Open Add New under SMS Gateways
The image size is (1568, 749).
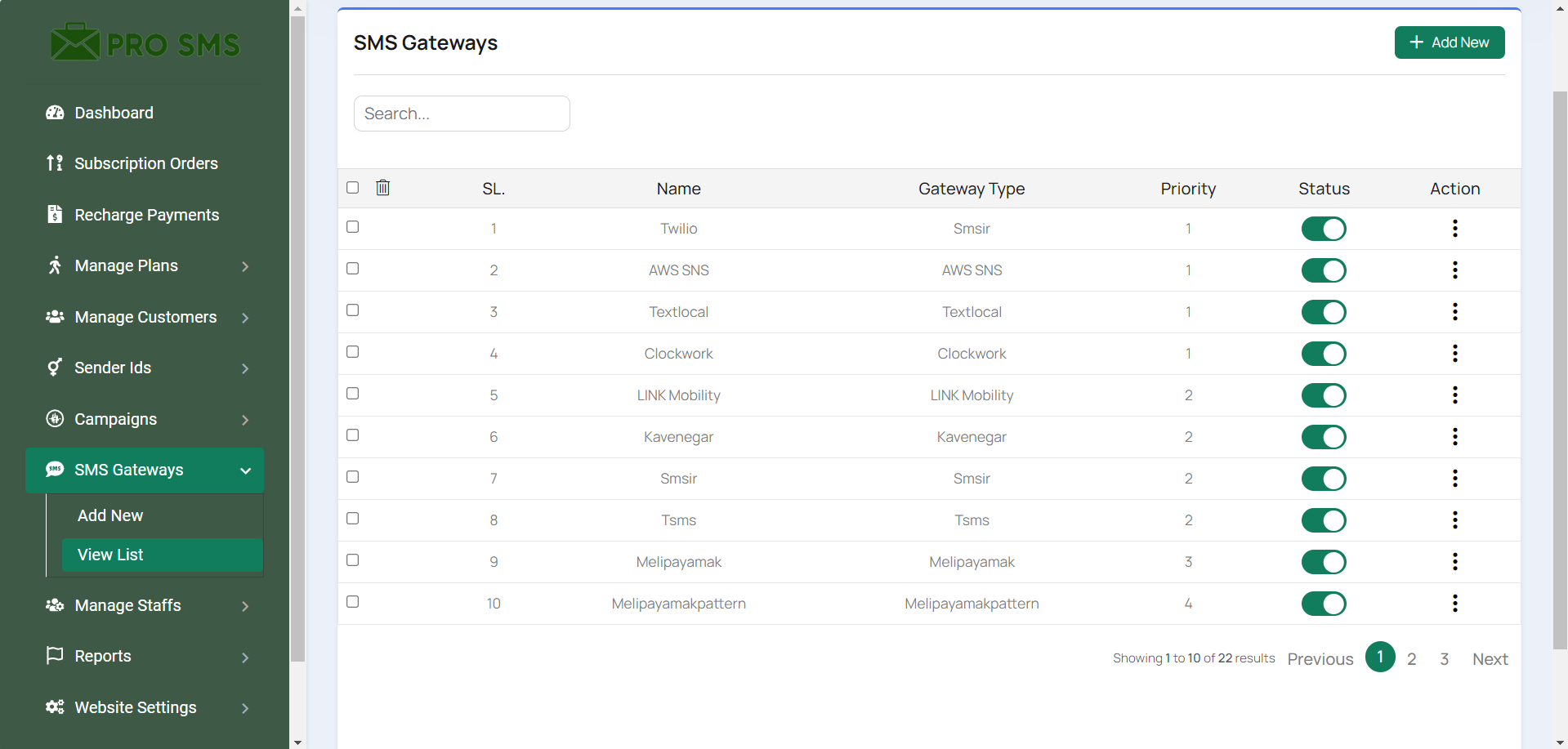110,515
